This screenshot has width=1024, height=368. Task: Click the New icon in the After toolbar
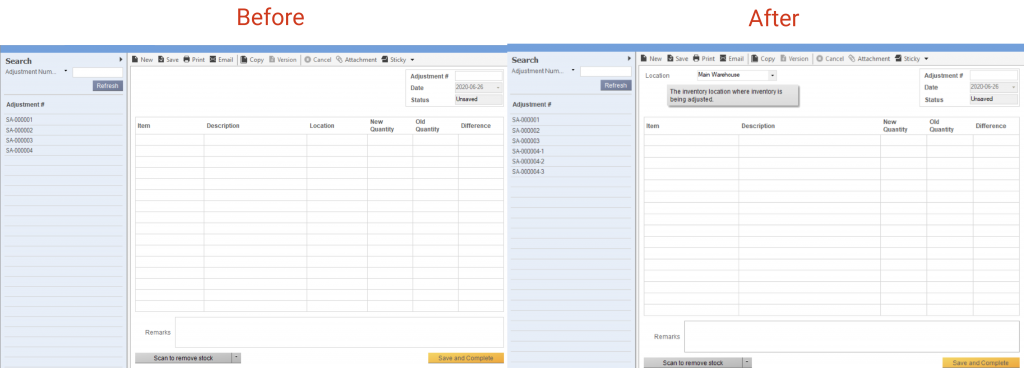coord(644,58)
